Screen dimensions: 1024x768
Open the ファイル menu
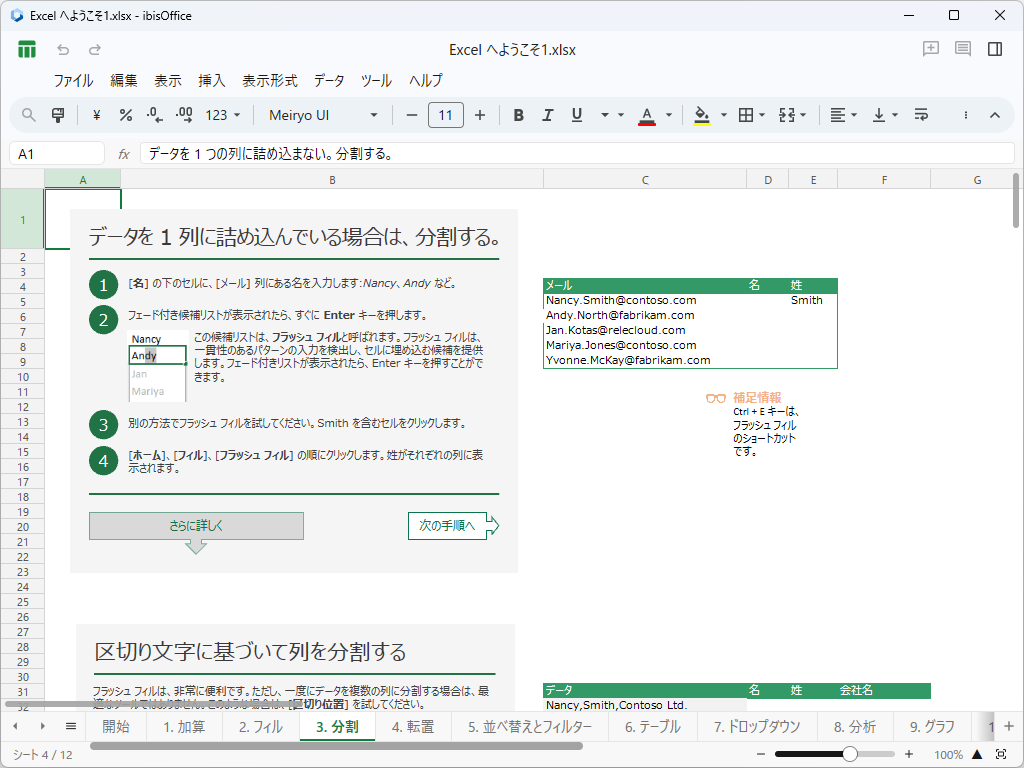tap(73, 80)
